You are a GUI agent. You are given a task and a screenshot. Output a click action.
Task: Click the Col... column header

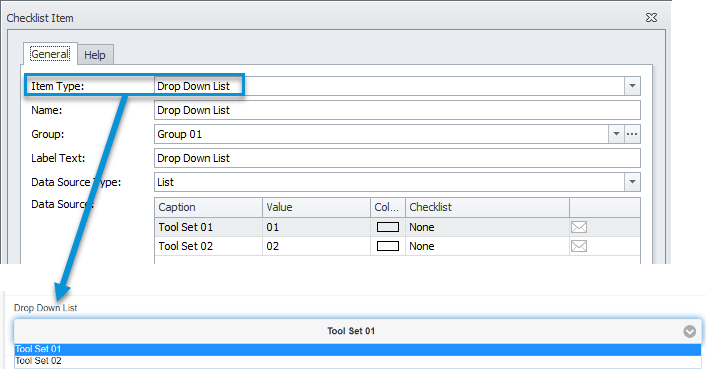click(388, 207)
